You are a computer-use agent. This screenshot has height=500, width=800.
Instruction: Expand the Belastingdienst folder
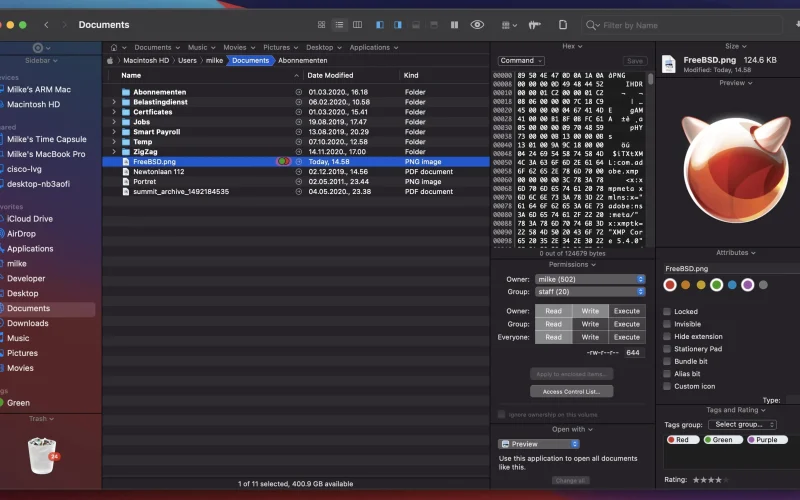tap(114, 102)
